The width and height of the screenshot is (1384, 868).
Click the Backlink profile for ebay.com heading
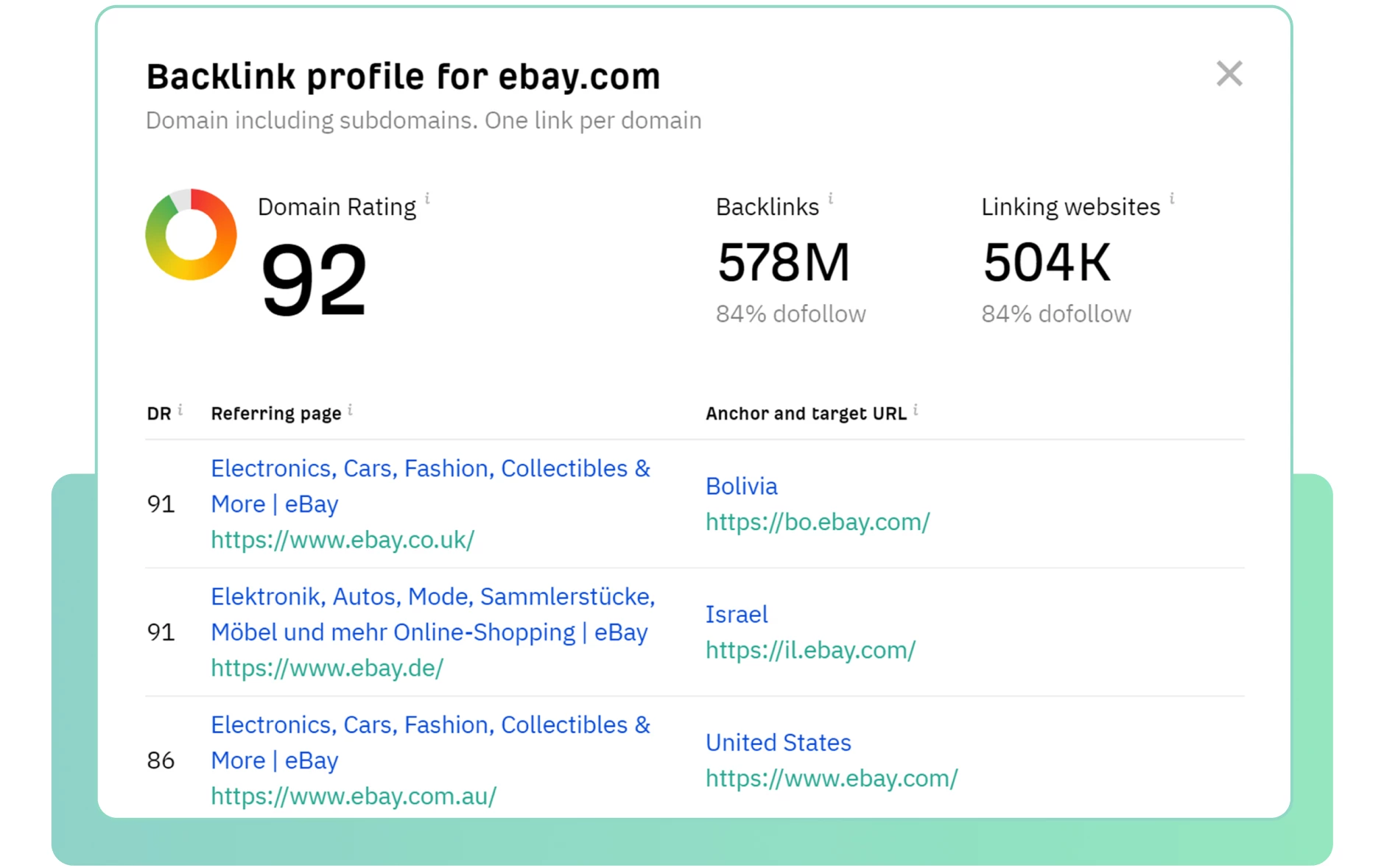tap(403, 77)
